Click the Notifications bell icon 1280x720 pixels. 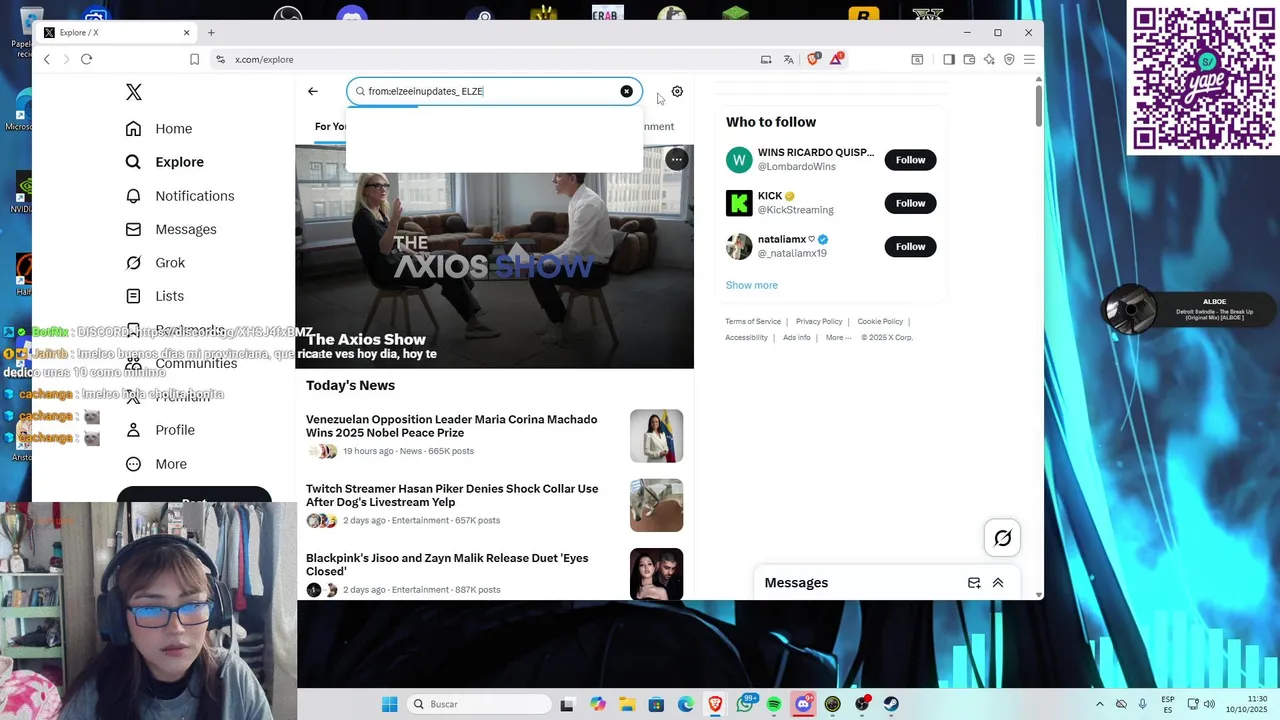pos(133,196)
